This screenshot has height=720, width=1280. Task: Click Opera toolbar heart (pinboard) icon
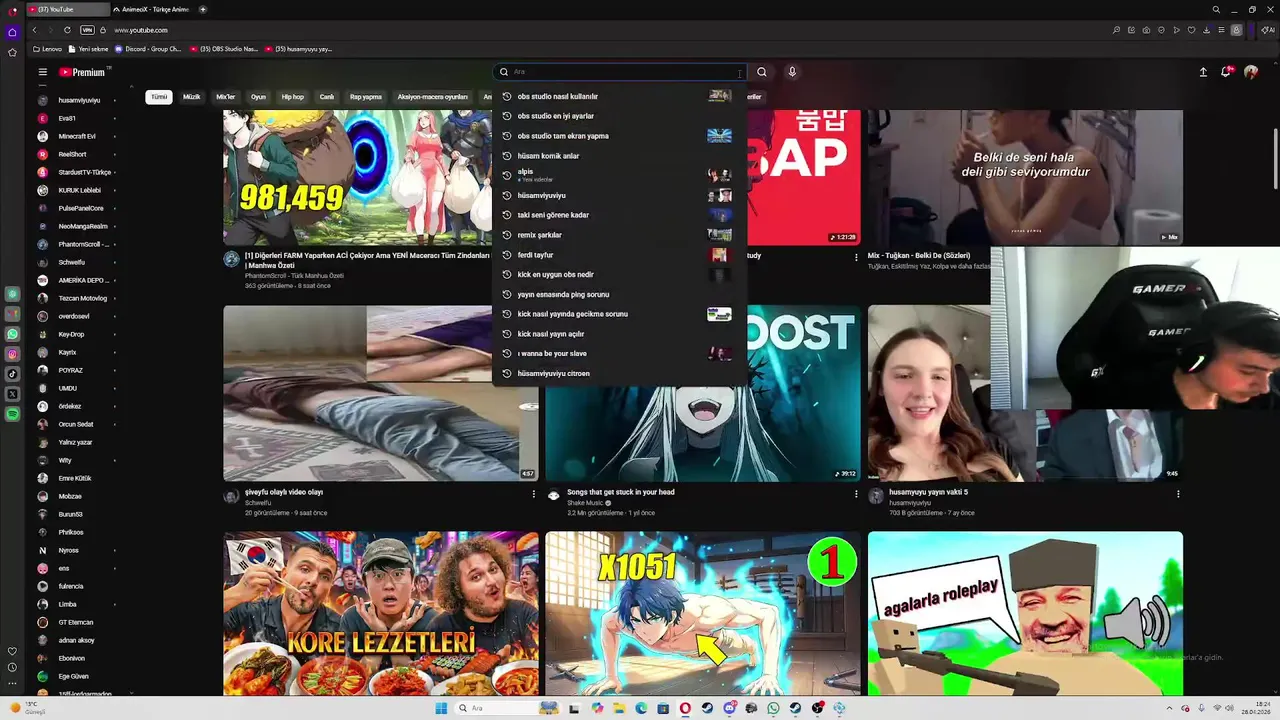(x=1191, y=30)
